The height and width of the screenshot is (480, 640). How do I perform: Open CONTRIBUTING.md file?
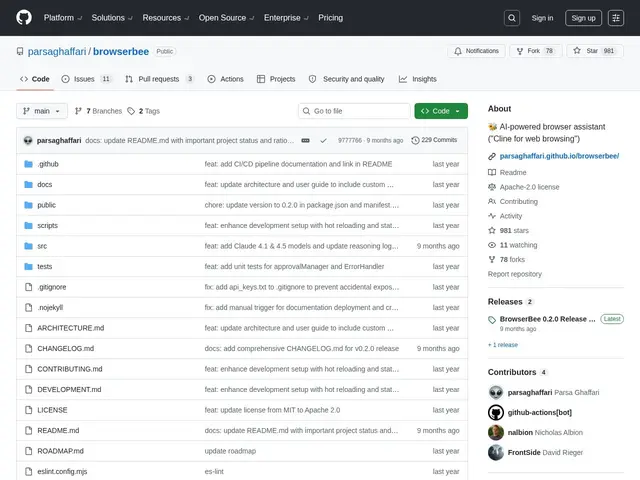point(70,369)
